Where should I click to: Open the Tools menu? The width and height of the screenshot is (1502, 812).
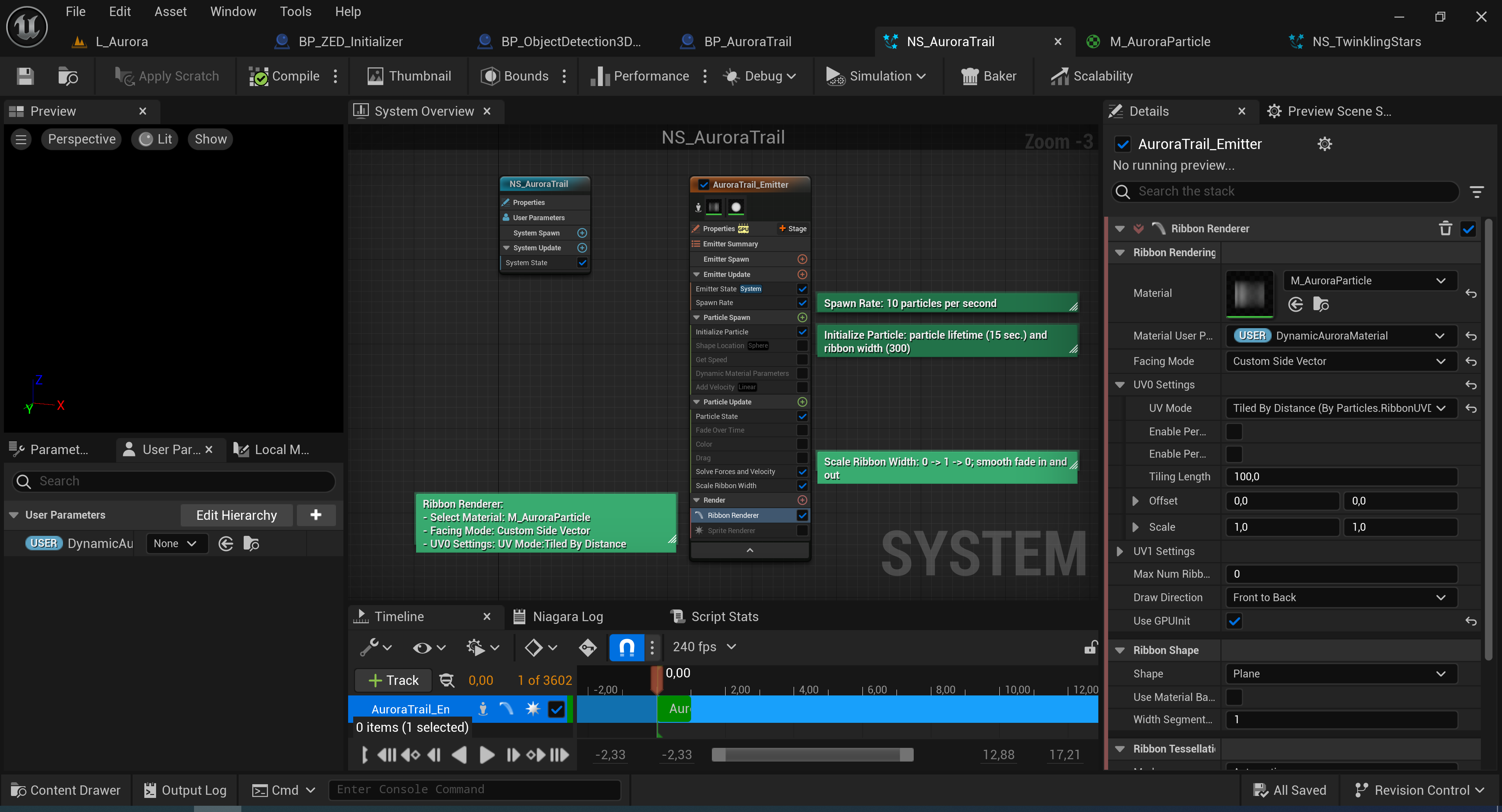pos(296,12)
